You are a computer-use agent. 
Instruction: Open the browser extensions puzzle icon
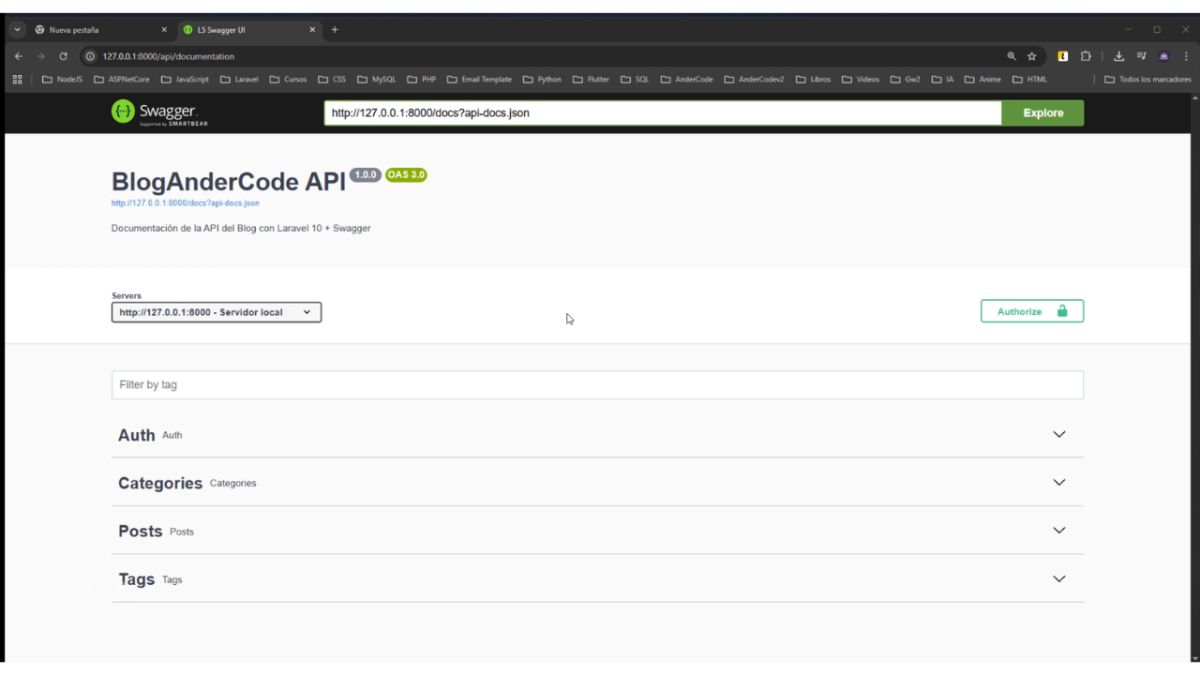pos(1085,57)
